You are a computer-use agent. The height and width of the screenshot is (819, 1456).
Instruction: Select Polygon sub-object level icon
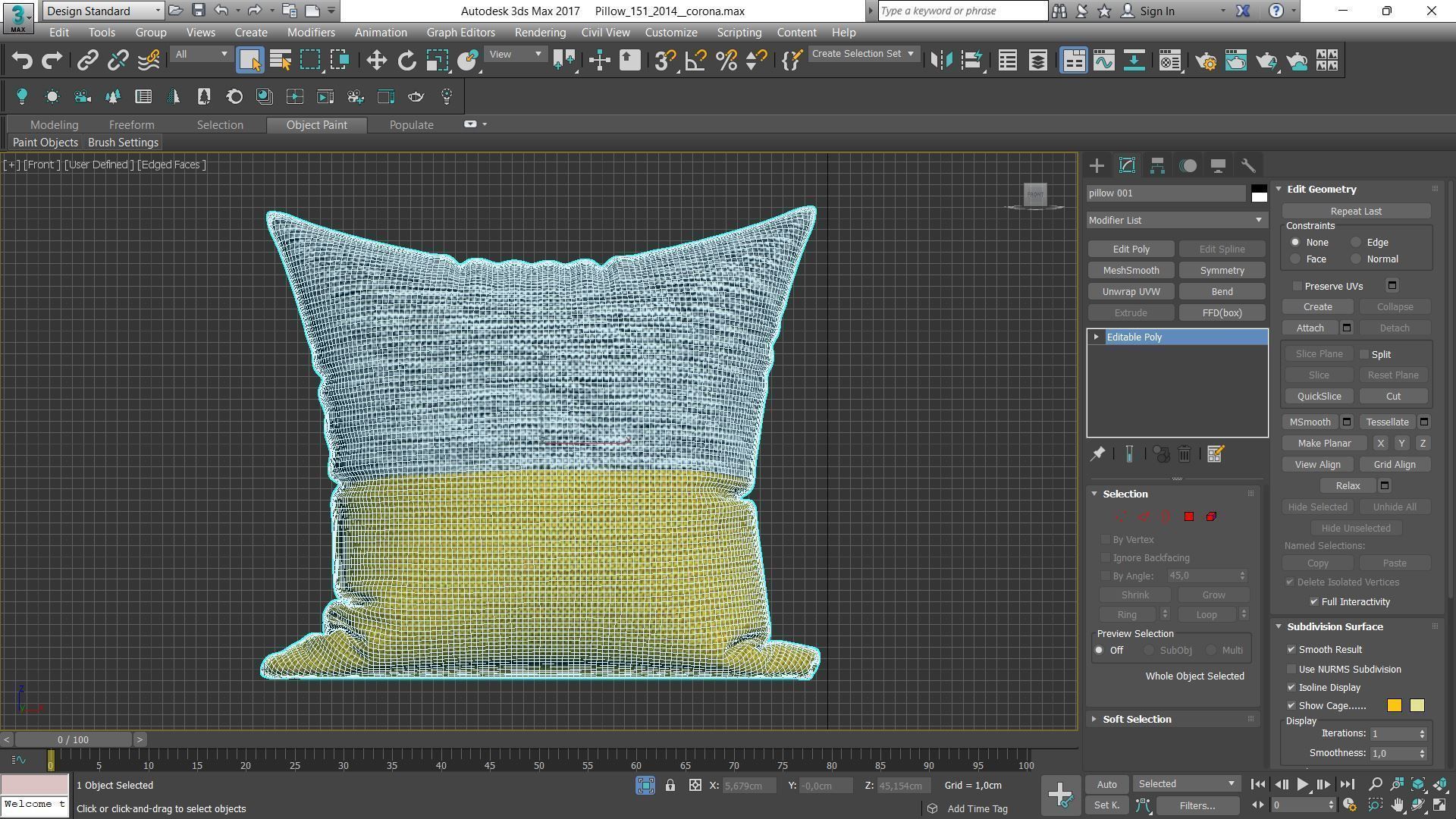[x=1188, y=516]
